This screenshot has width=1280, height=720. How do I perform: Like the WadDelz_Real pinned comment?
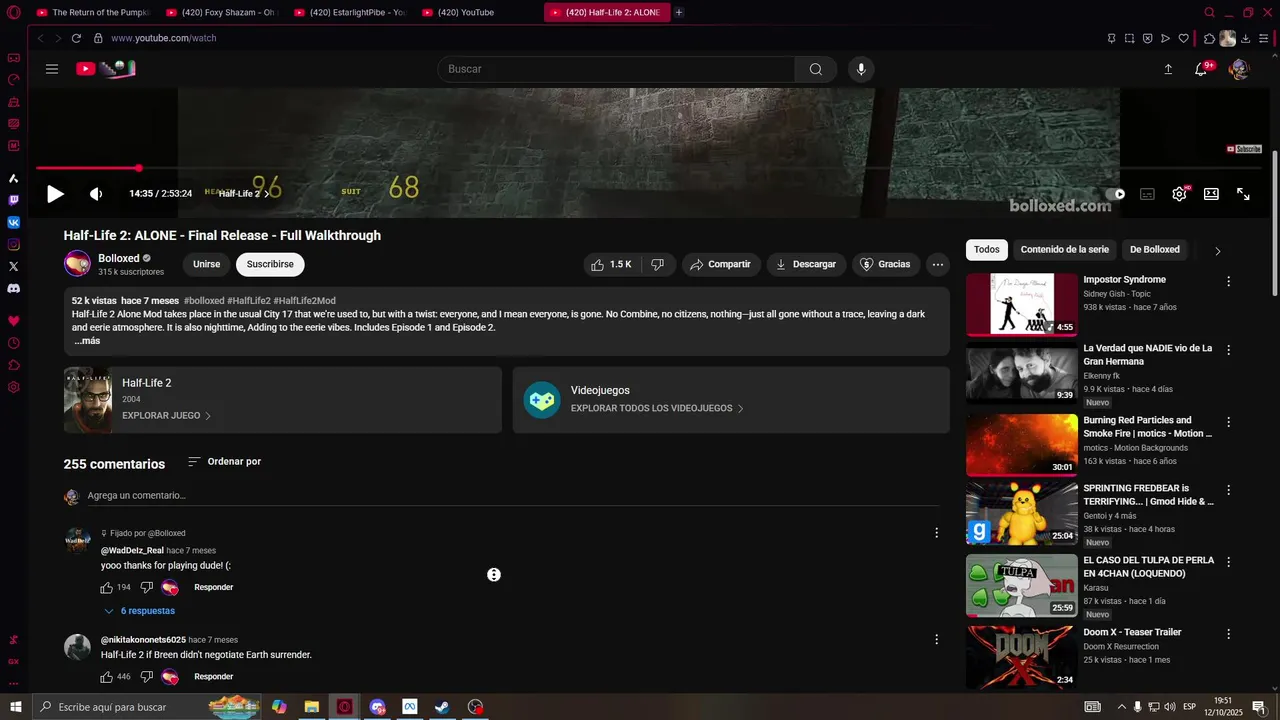107,587
